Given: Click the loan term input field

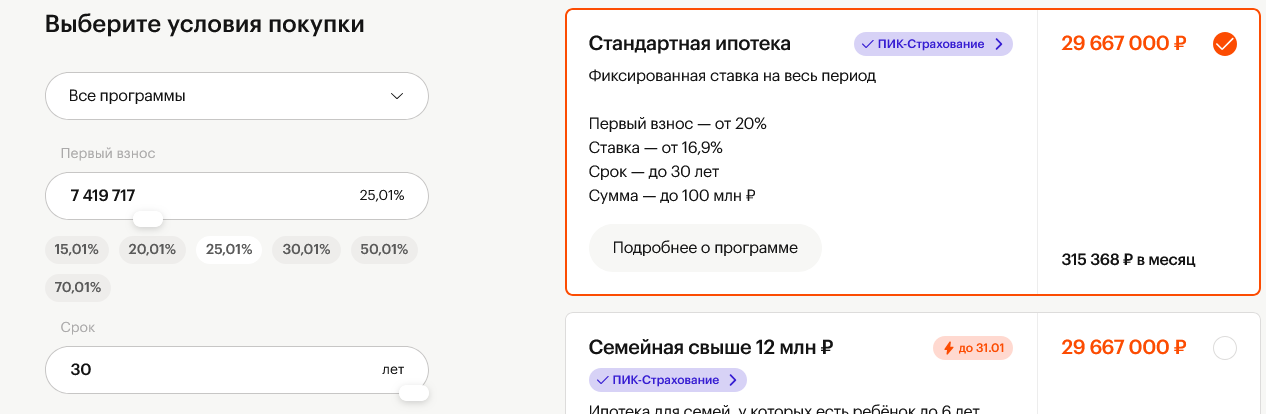Looking at the screenshot, I should click(x=200, y=370).
